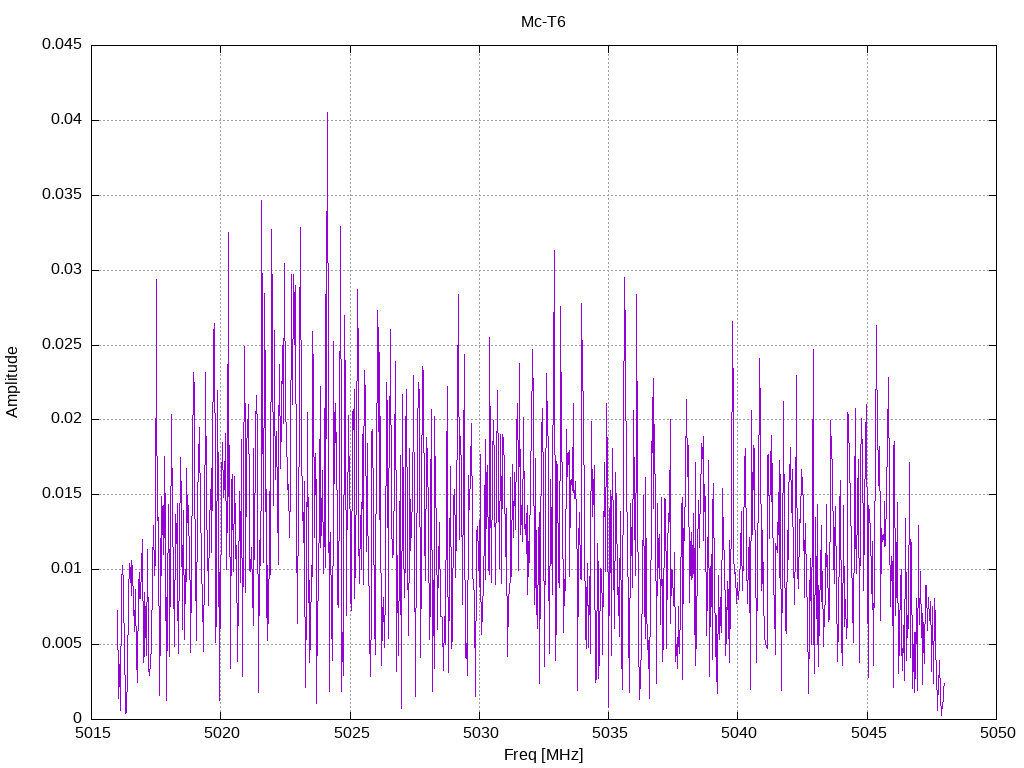
Task: Click the 0.04 y-axis tick label
Action: tap(65, 120)
